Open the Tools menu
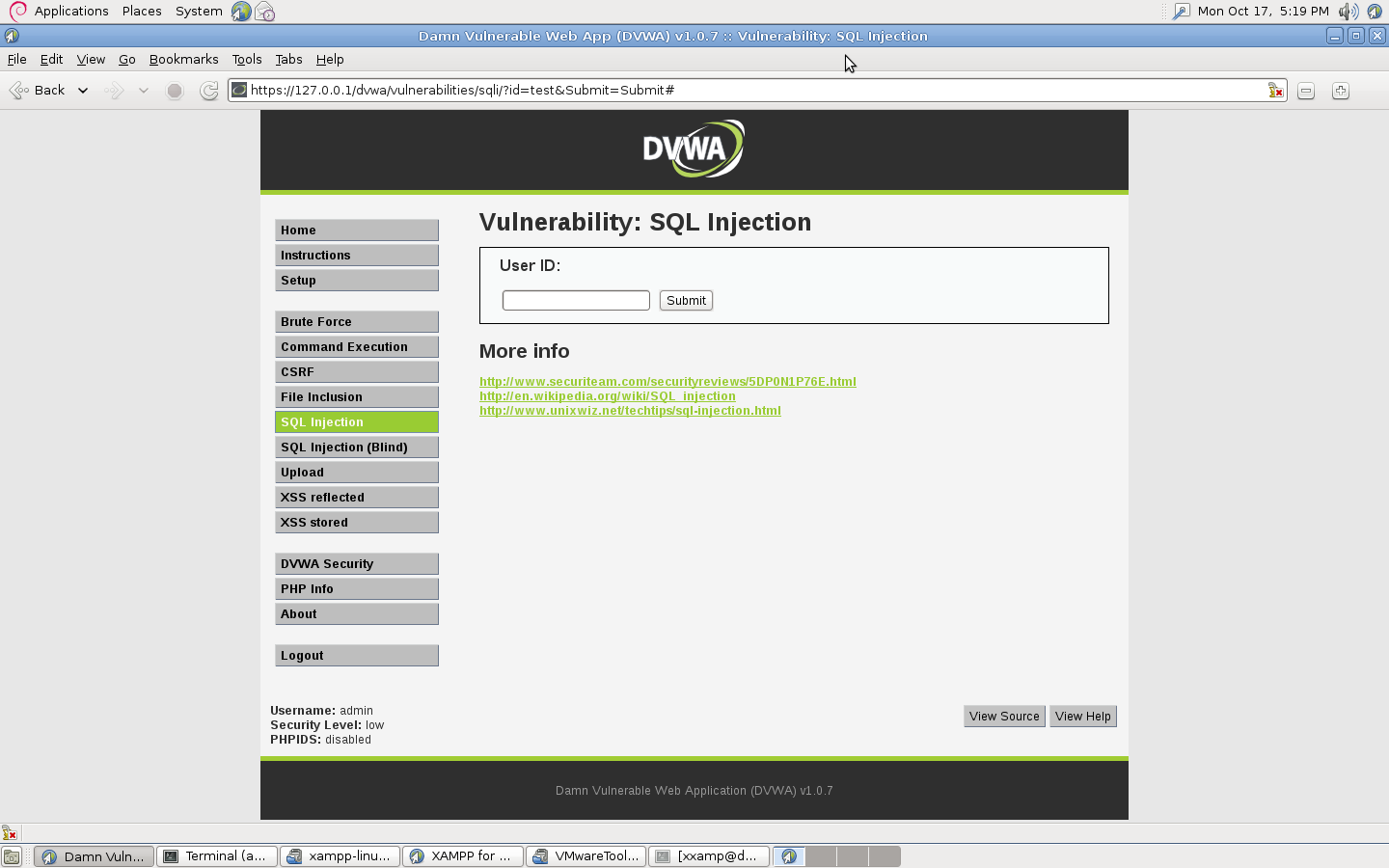This screenshot has width=1389, height=868. [x=247, y=59]
